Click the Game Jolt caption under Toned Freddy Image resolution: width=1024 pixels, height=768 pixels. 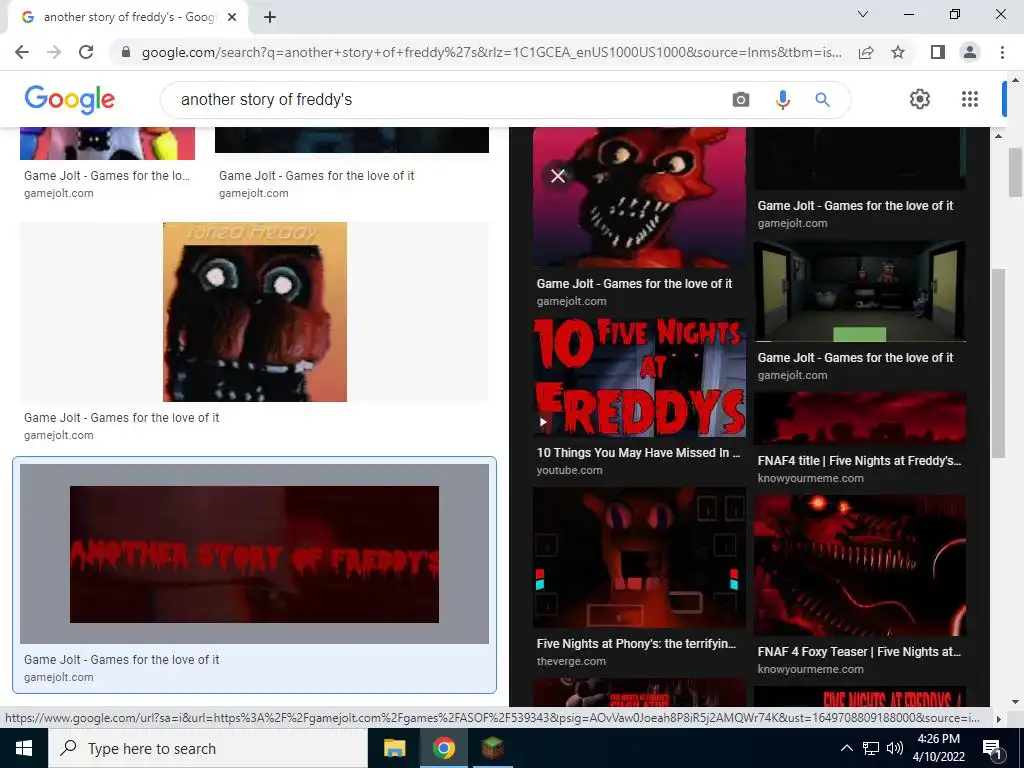pos(121,417)
